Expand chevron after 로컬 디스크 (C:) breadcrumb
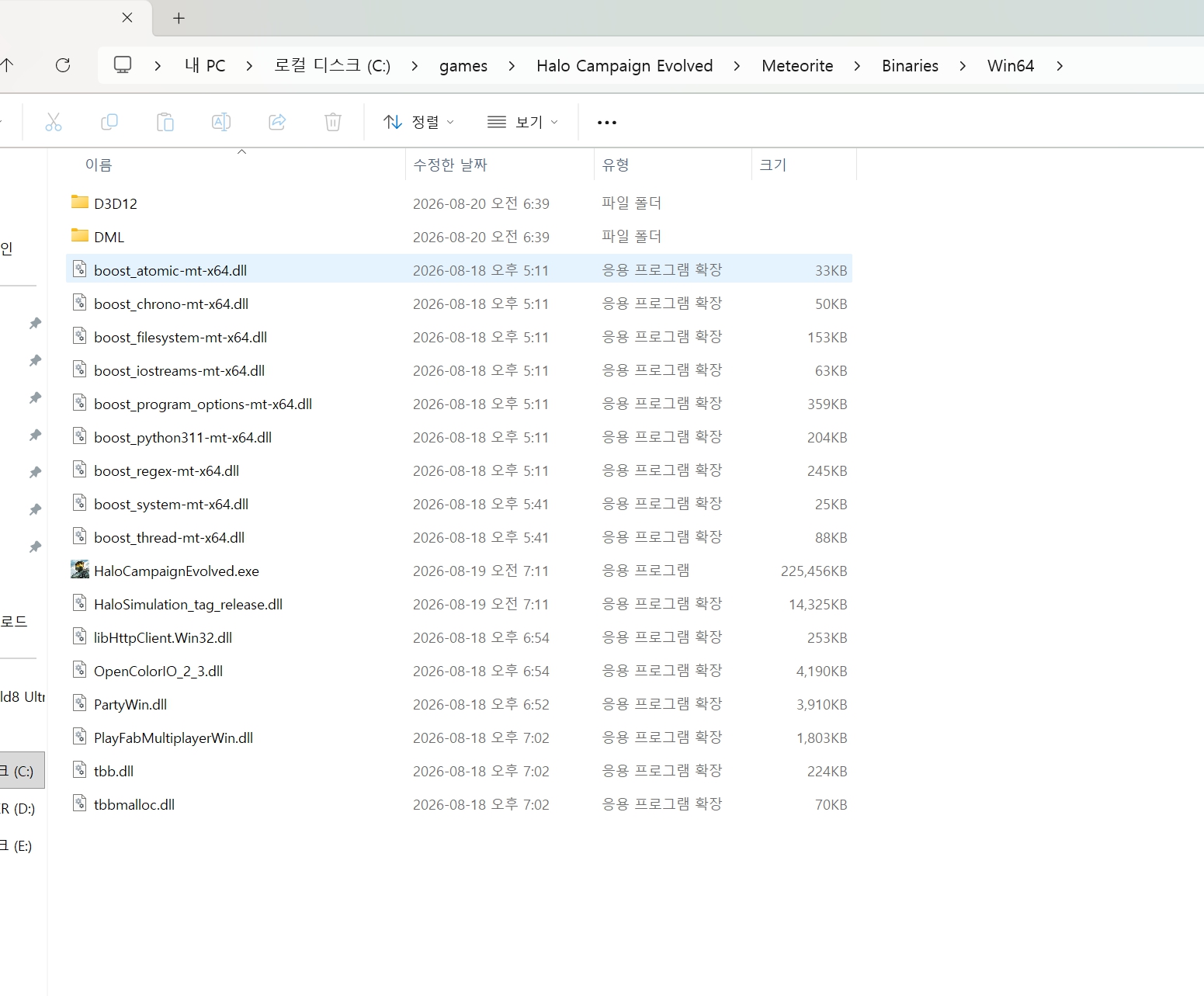Screen dimensions: 1204x996 click(x=415, y=66)
